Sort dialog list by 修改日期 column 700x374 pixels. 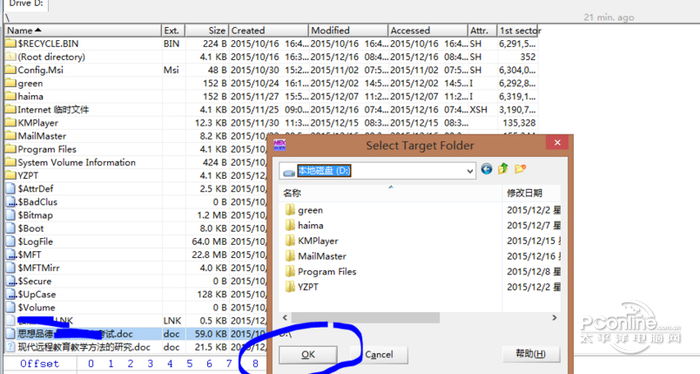click(531, 193)
